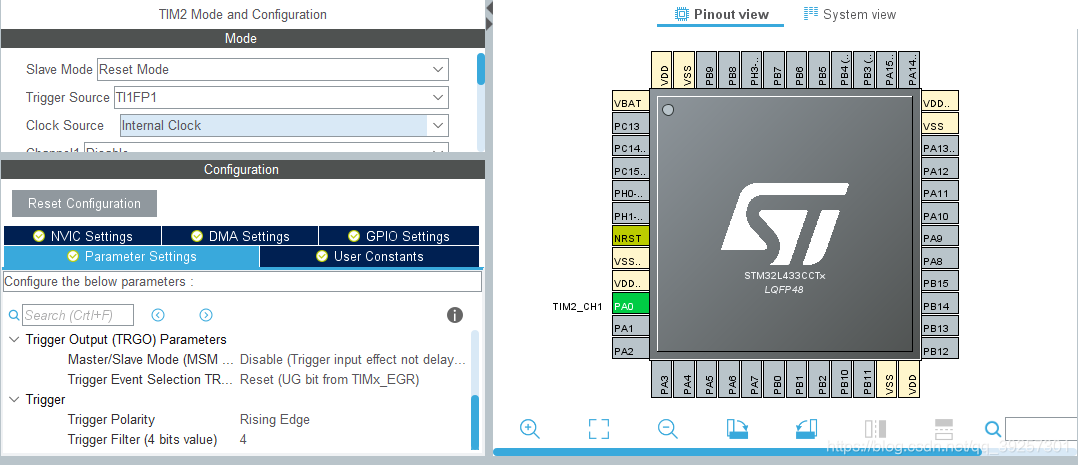This screenshot has height=465, width=1078.
Task: Toggle the horizontal split view icon
Action: (944, 429)
